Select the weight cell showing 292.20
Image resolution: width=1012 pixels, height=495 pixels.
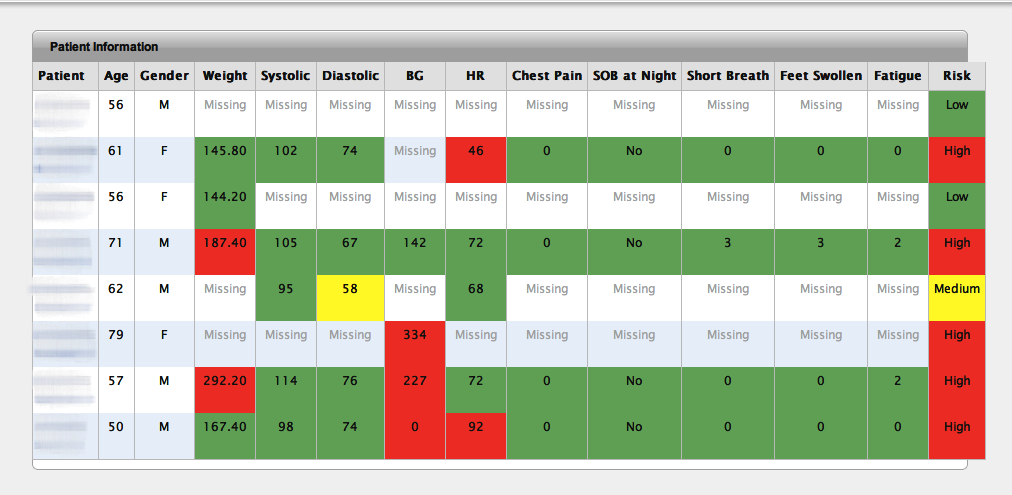pos(225,382)
